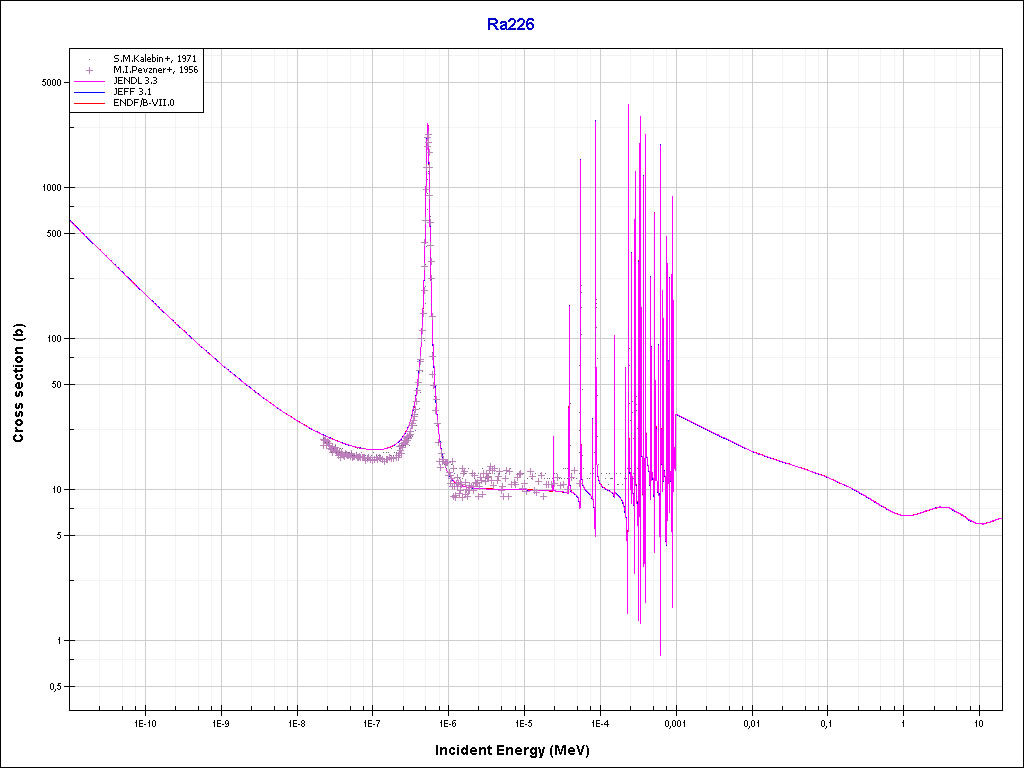This screenshot has height=768, width=1024.
Task: Click the 5000 tick label on the Y axis
Action: (52, 82)
